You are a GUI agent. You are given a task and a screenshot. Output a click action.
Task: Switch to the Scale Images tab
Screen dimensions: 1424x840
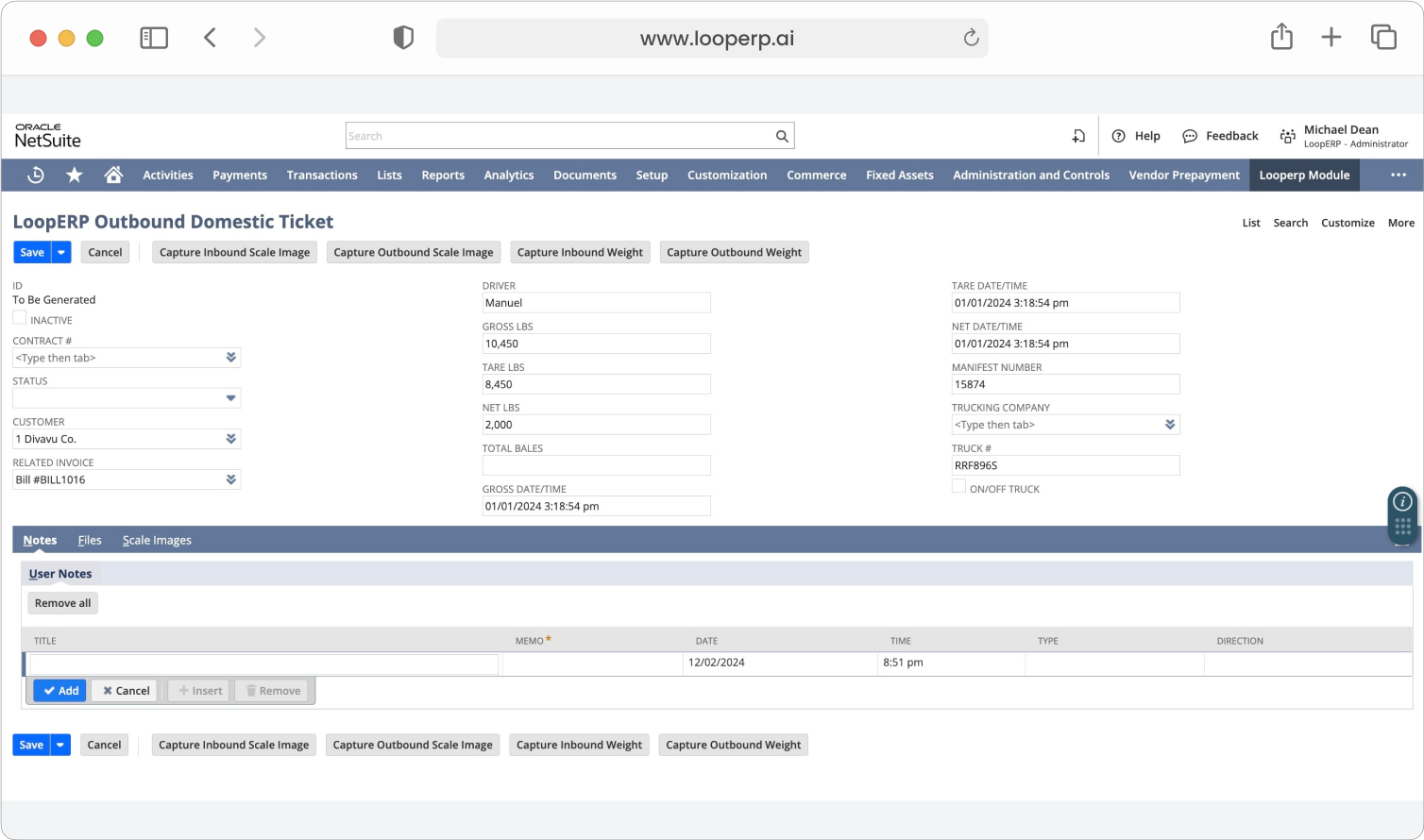click(x=157, y=541)
